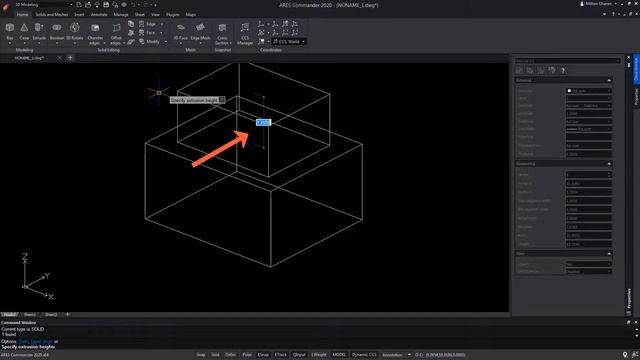The image size is (640, 360).
Task: Select the Cone modeling tool
Action: (24, 31)
